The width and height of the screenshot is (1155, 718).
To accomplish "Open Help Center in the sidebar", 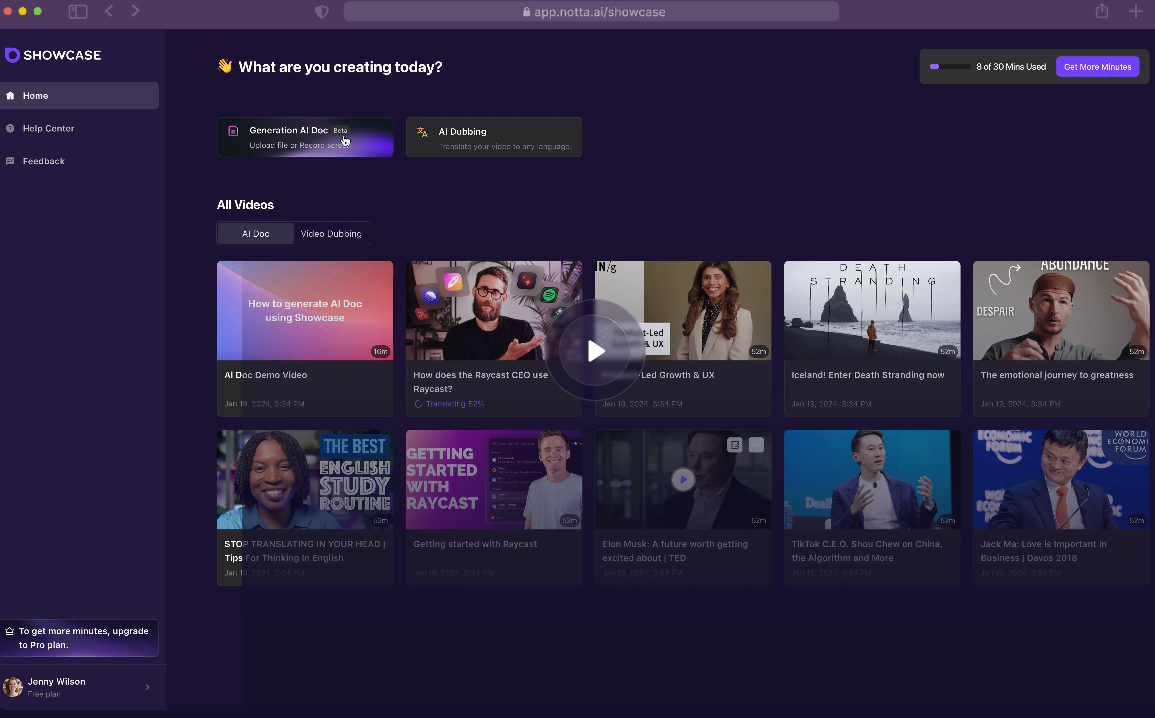I will pyautogui.click(x=80, y=128).
